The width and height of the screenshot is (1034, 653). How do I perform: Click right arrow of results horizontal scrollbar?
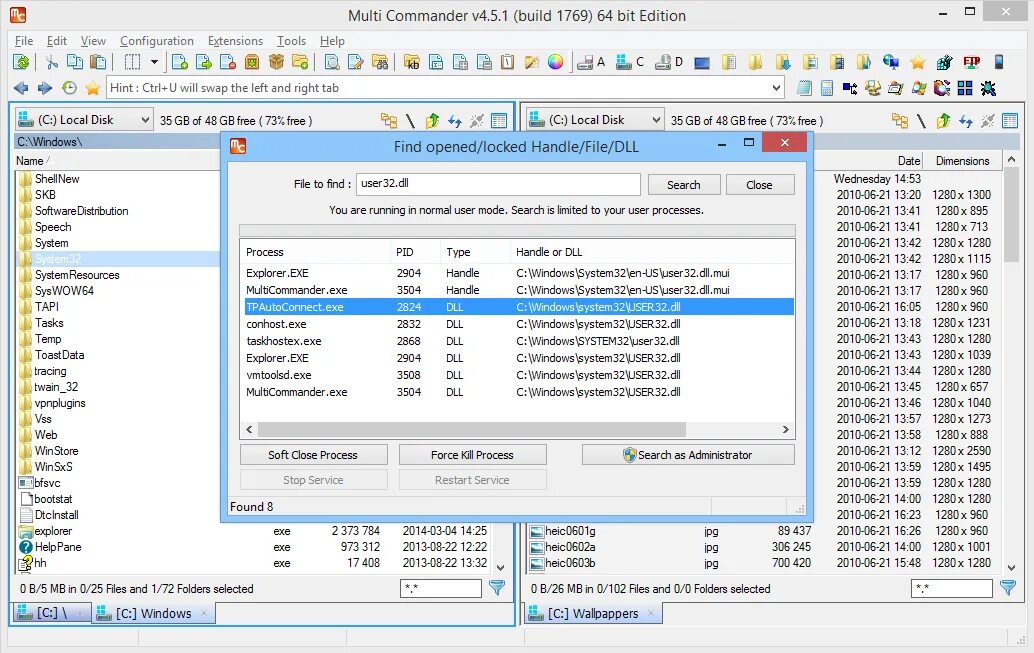785,429
